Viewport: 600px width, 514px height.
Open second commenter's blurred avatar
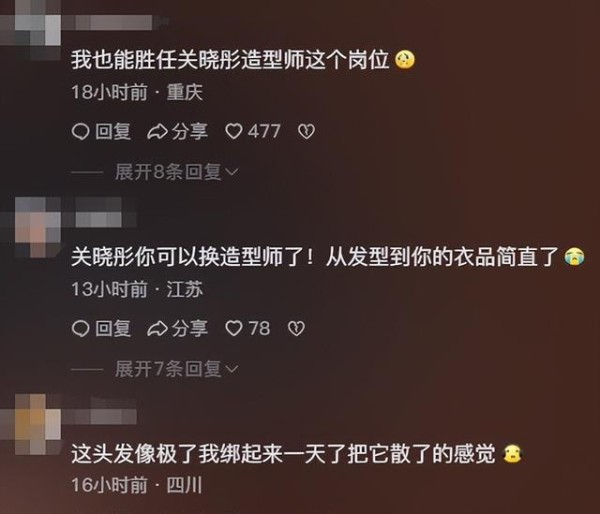click(36, 227)
